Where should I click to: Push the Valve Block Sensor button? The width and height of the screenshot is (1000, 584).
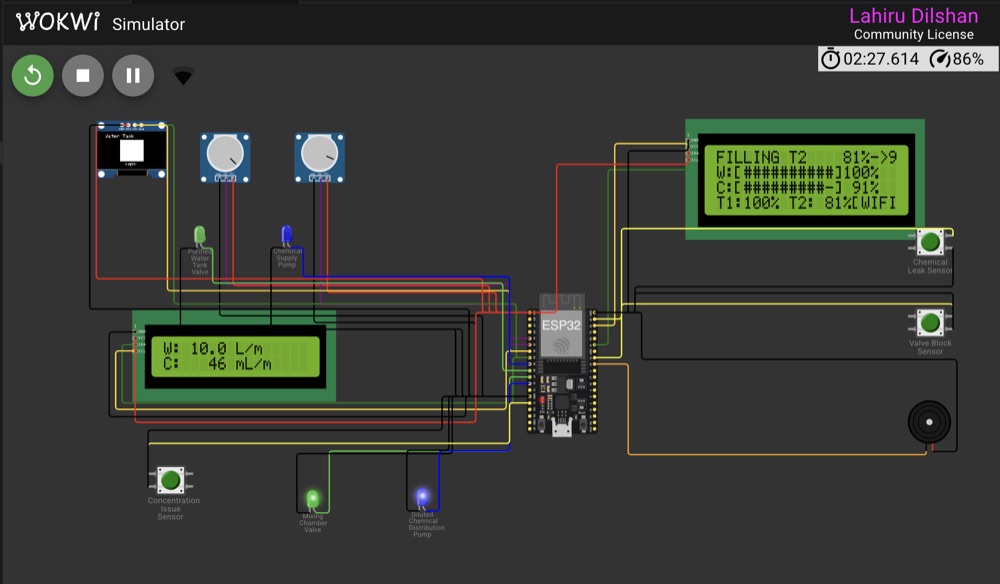pyautogui.click(x=930, y=323)
